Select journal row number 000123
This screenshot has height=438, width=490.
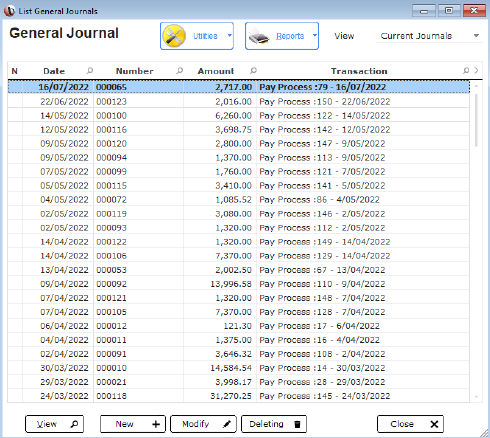[x=239, y=101]
